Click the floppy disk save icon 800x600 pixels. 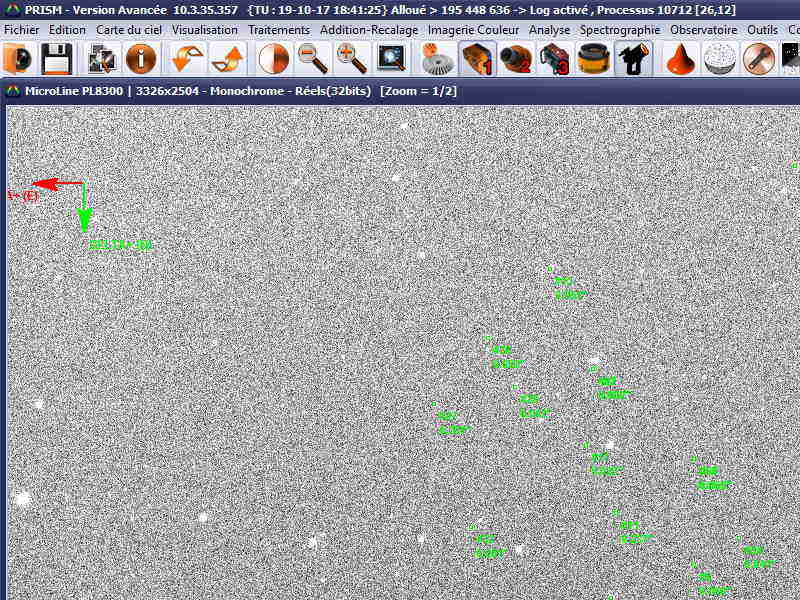point(54,60)
